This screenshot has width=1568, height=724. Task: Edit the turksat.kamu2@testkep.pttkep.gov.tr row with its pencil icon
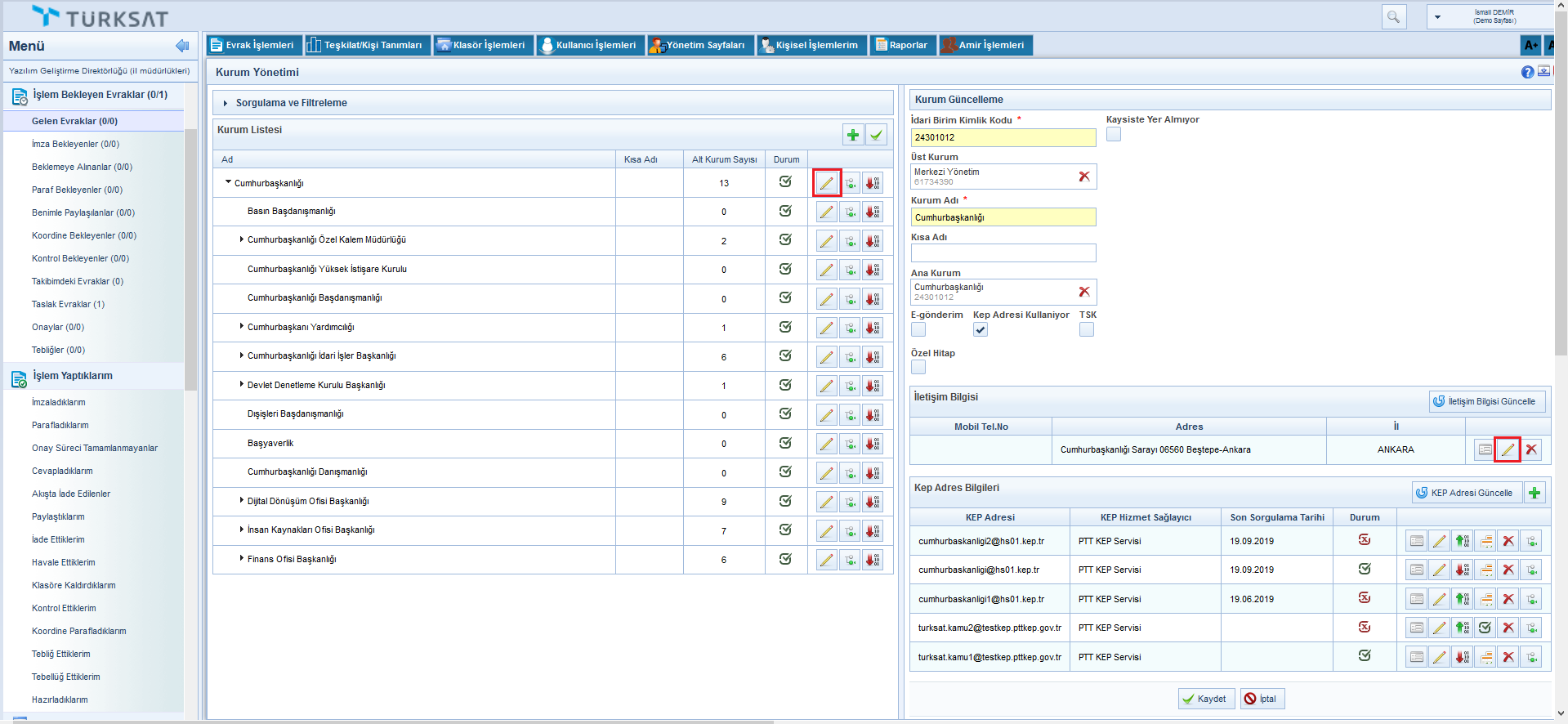click(1439, 628)
